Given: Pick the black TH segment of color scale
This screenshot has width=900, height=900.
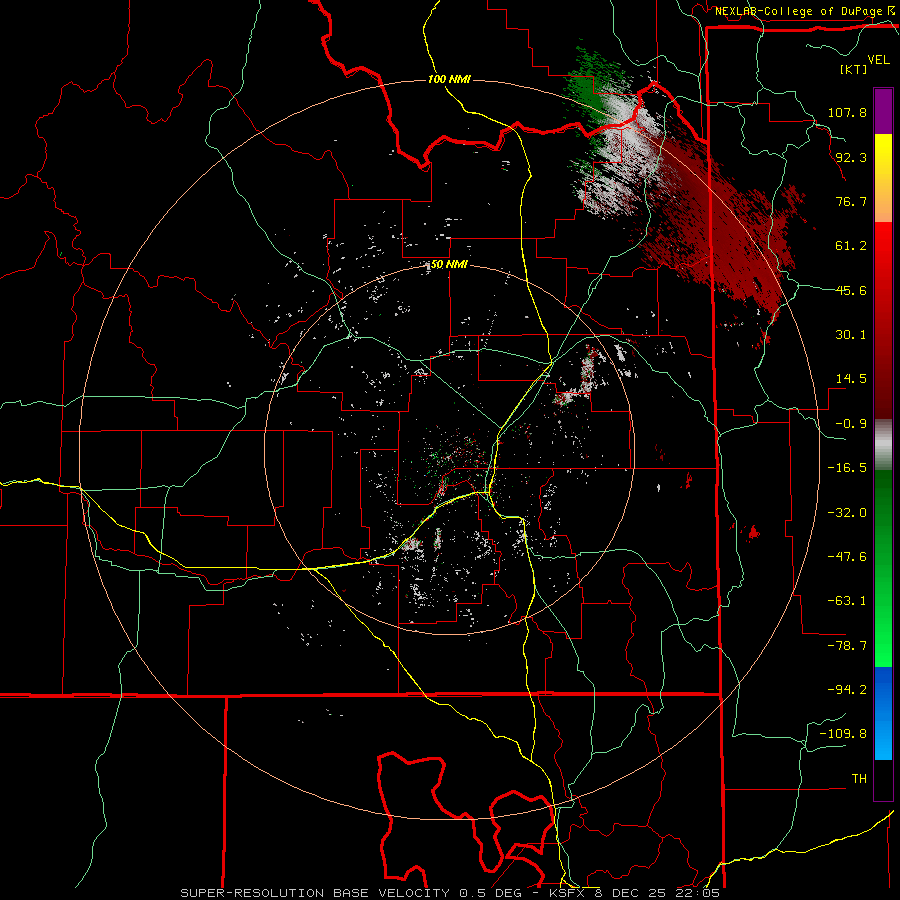Looking at the screenshot, I should (x=883, y=780).
